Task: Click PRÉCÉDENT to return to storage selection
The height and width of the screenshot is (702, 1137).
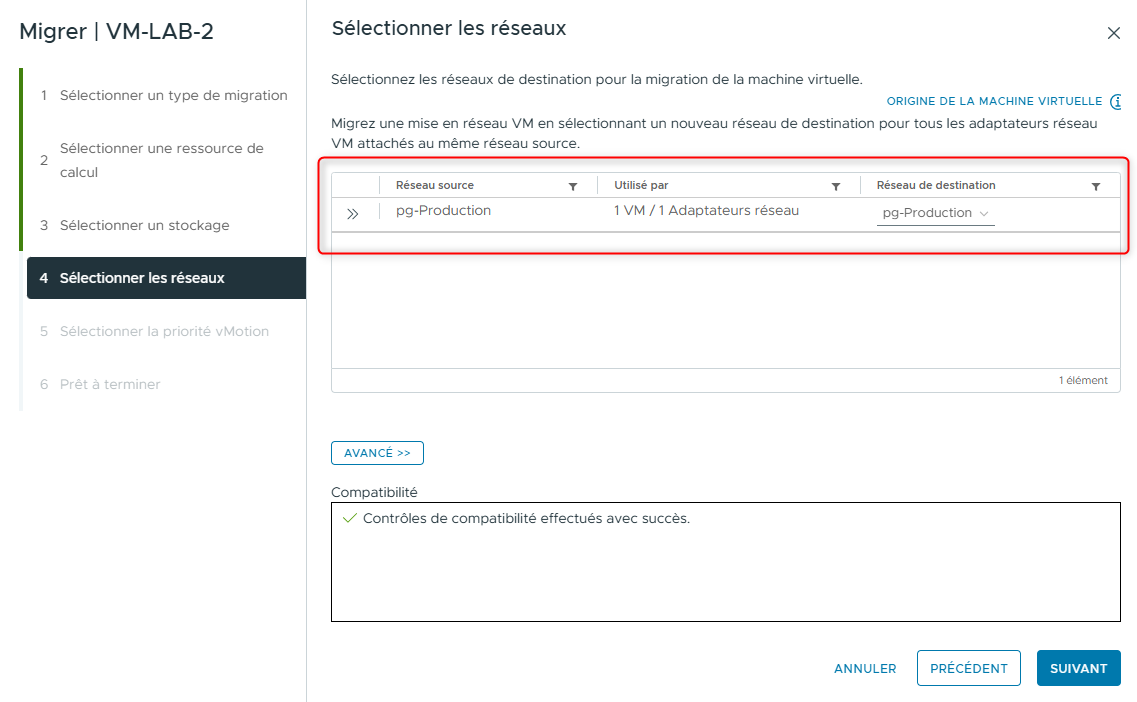Action: click(x=968, y=668)
